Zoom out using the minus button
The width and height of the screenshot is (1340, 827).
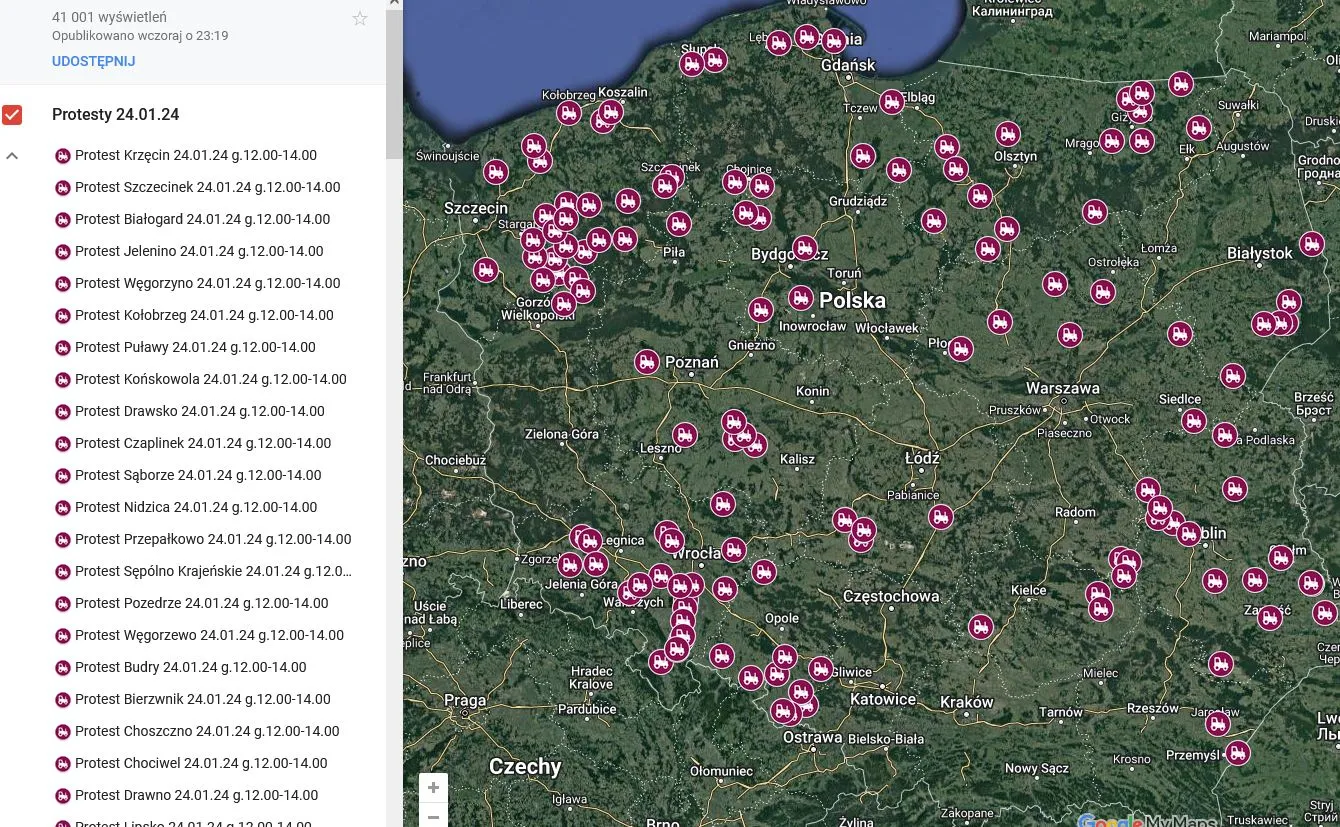433,817
